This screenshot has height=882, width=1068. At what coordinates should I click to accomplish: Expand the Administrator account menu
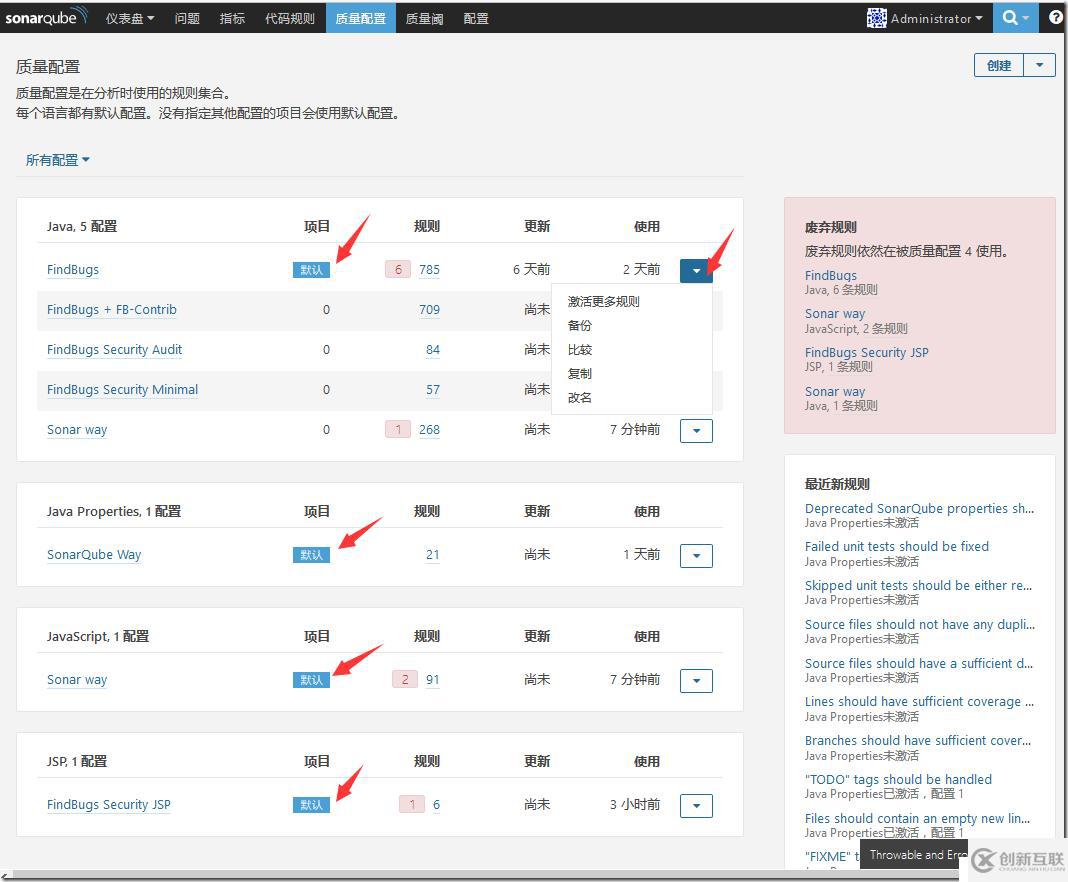pyautogui.click(x=937, y=18)
